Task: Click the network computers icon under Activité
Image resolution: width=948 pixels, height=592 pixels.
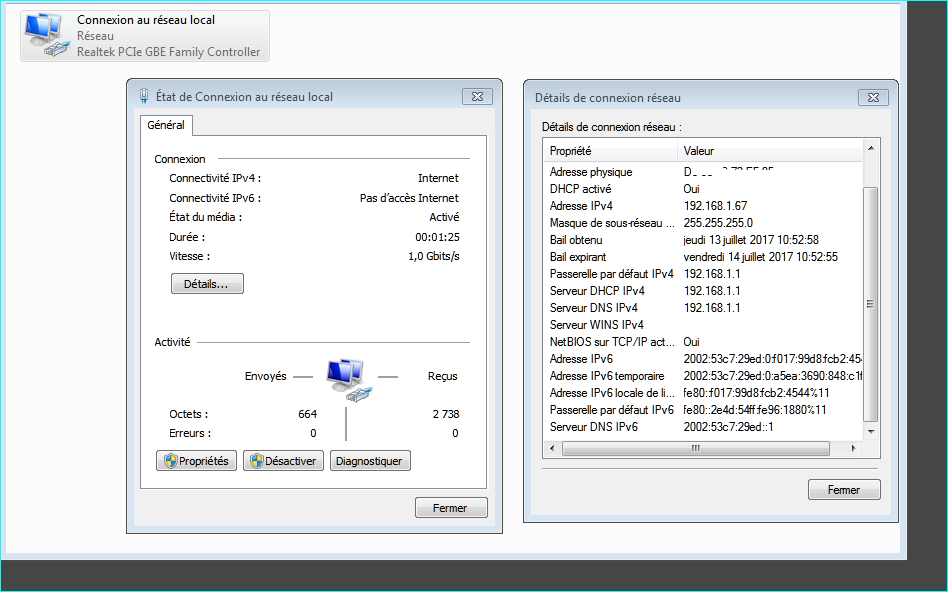Action: [x=348, y=379]
